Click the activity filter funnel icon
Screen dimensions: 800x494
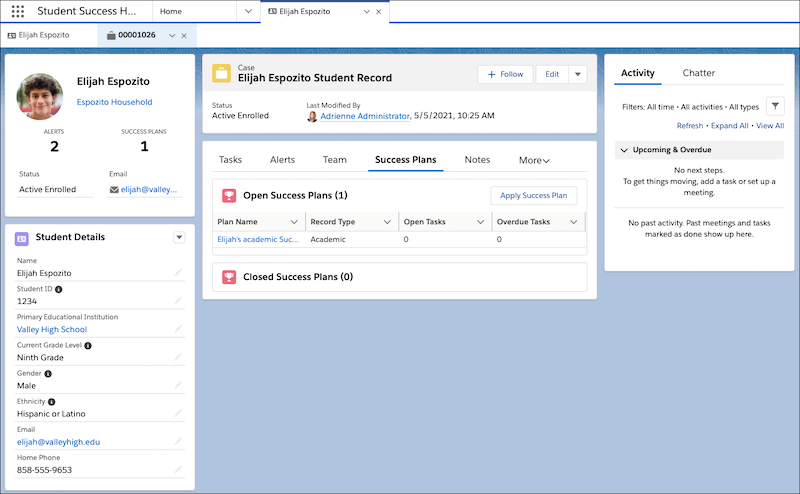pos(775,106)
